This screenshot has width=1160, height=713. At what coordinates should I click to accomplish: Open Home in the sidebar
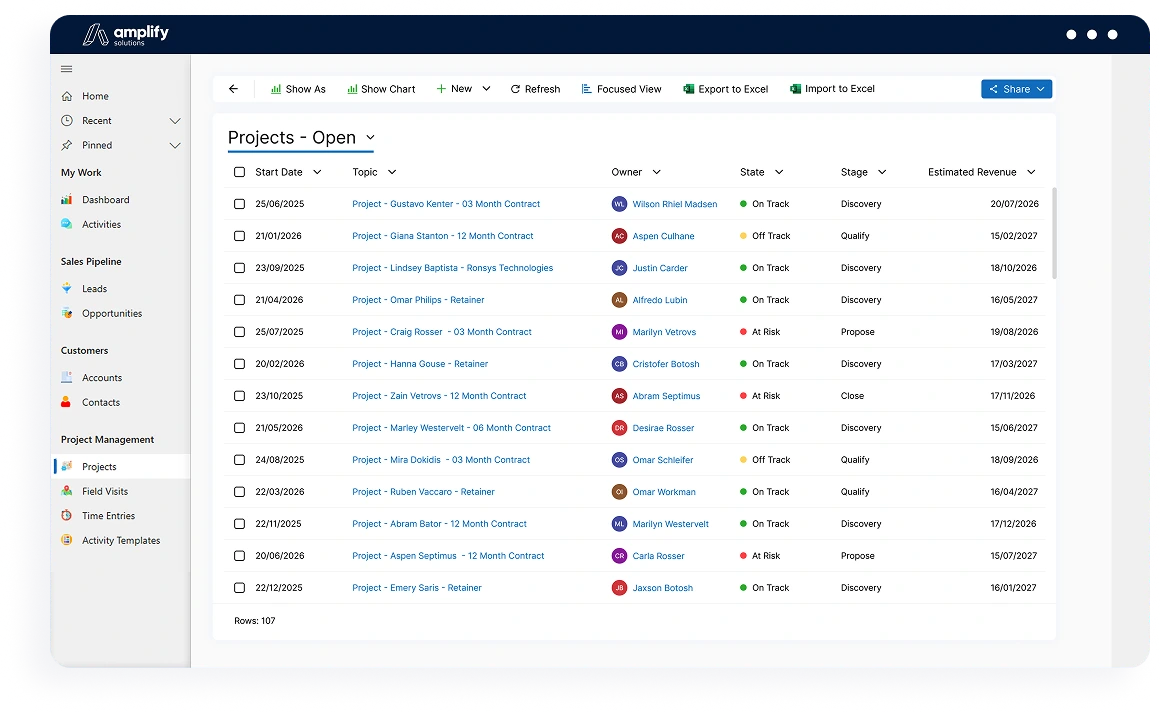coord(95,96)
